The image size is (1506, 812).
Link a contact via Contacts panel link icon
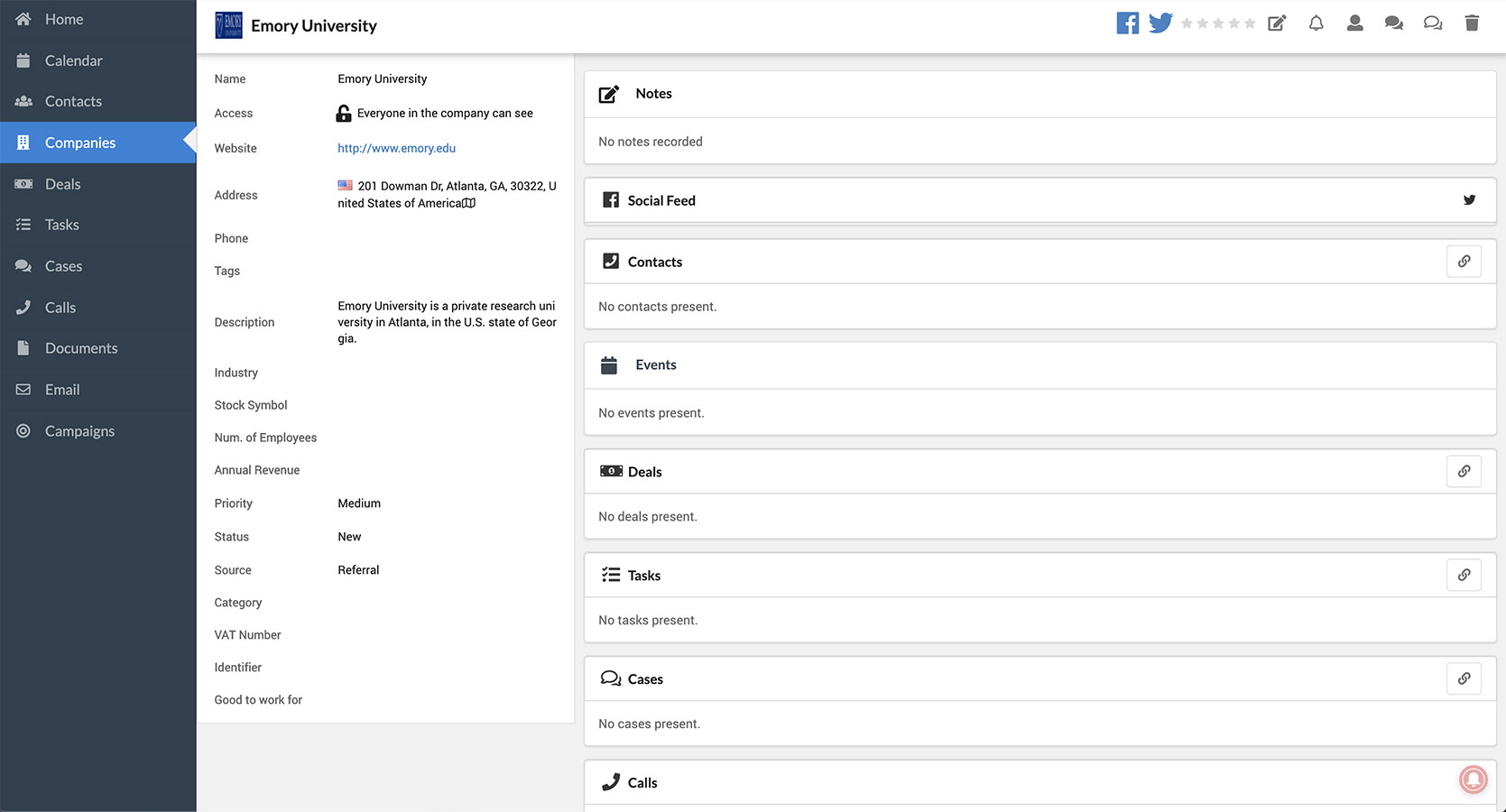(1464, 262)
